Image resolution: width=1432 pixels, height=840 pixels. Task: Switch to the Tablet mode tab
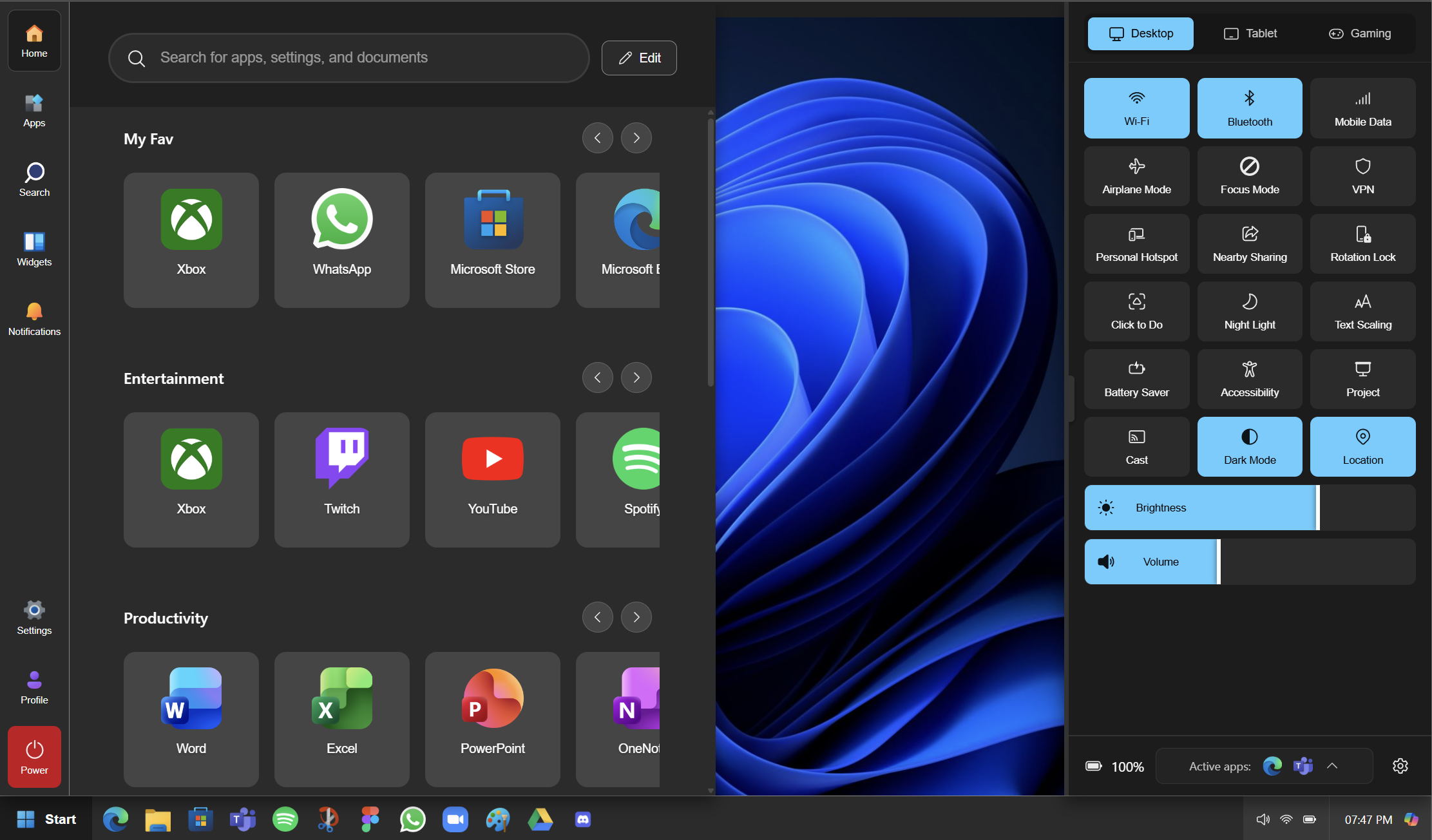coord(1250,33)
